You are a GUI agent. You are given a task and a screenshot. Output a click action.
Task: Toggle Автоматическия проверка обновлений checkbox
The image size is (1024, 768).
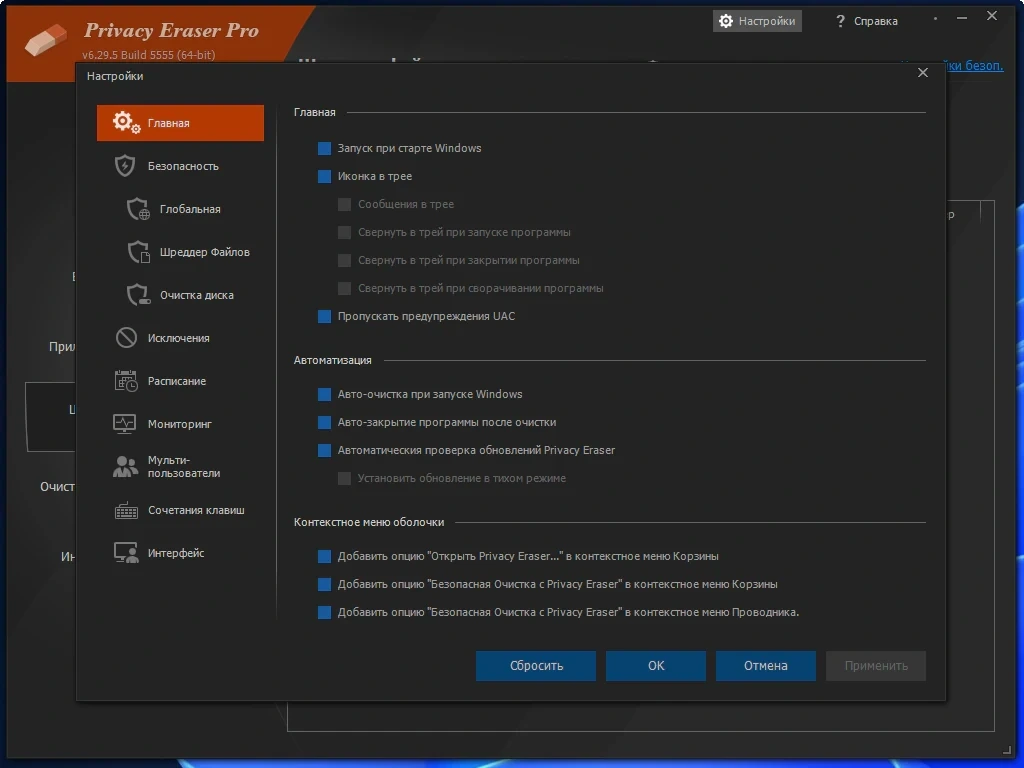click(x=324, y=451)
